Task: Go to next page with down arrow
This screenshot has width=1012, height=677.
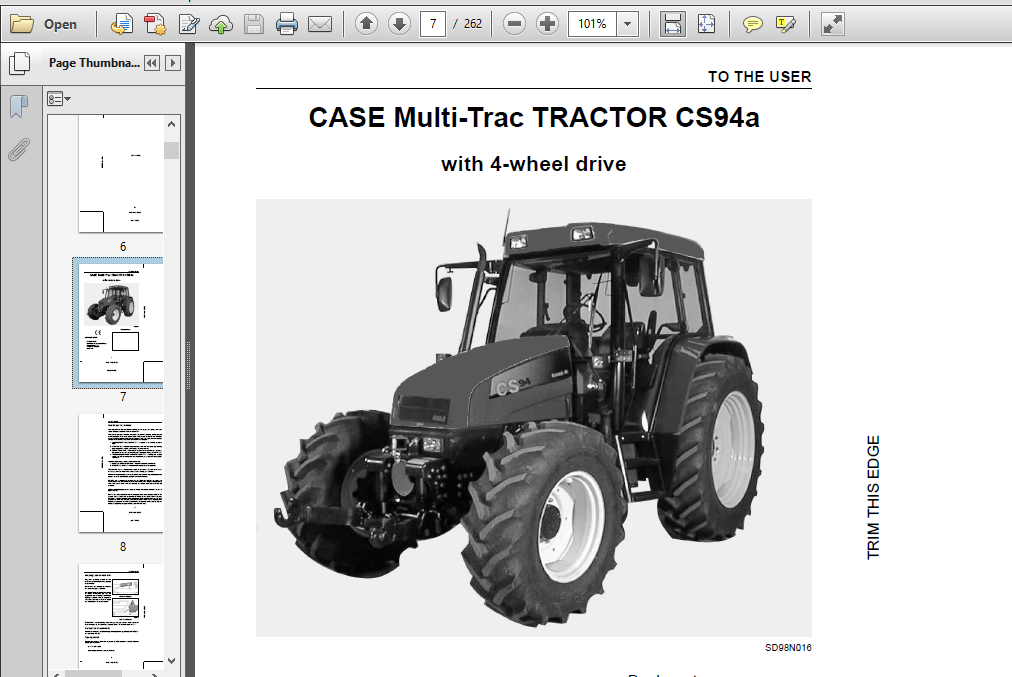Action: [x=400, y=25]
